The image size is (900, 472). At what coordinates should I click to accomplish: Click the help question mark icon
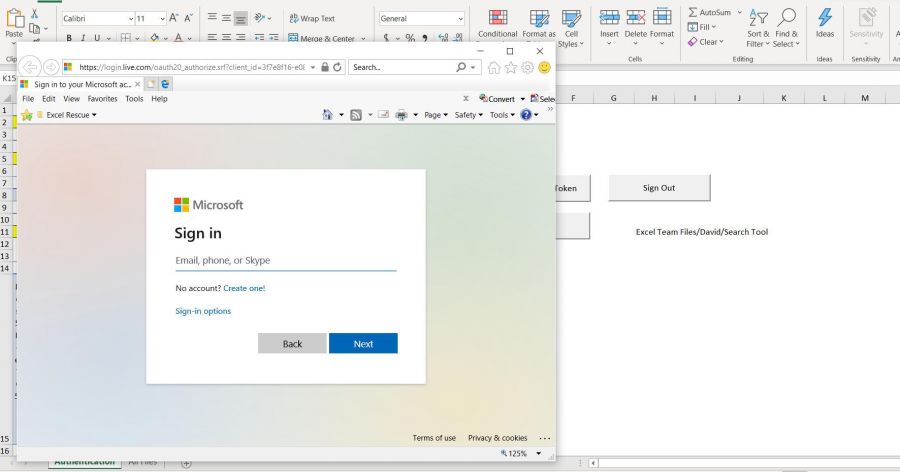526,115
